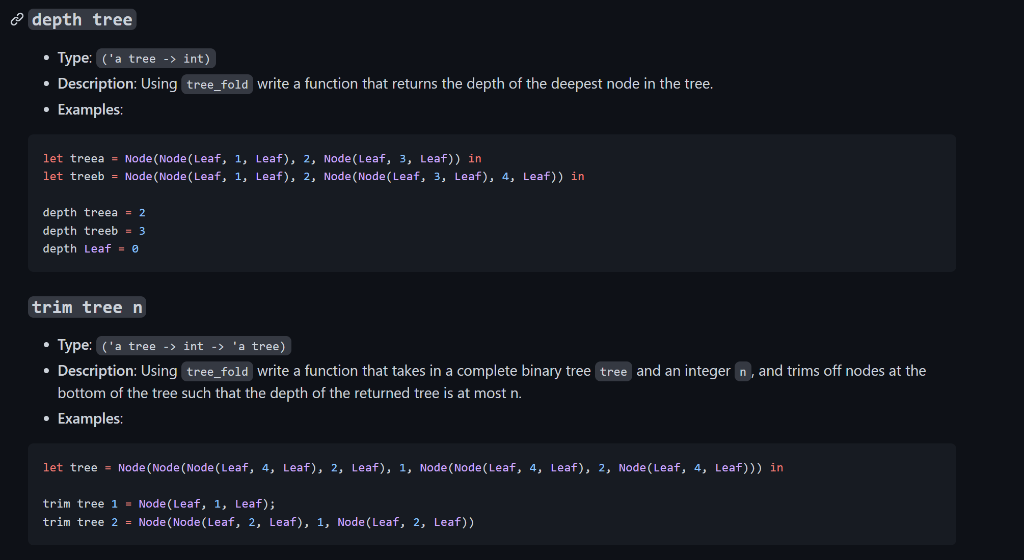
Task: Click the 'depth treeb = 3' line
Action: pyautogui.click(x=94, y=231)
